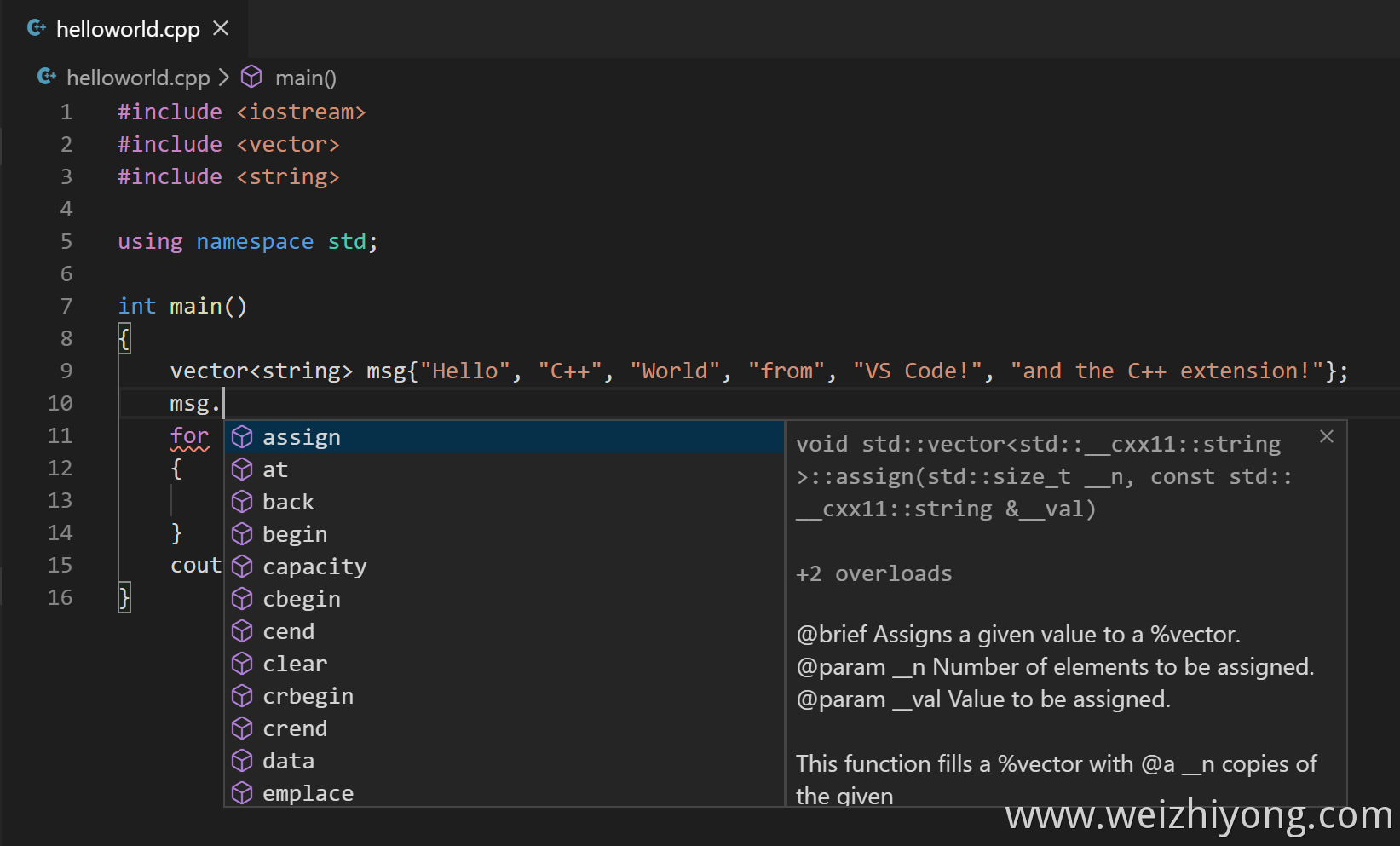Place cursor on '#include <iostream>' line
Viewport: 1400px width, 846px height.
pos(242,112)
